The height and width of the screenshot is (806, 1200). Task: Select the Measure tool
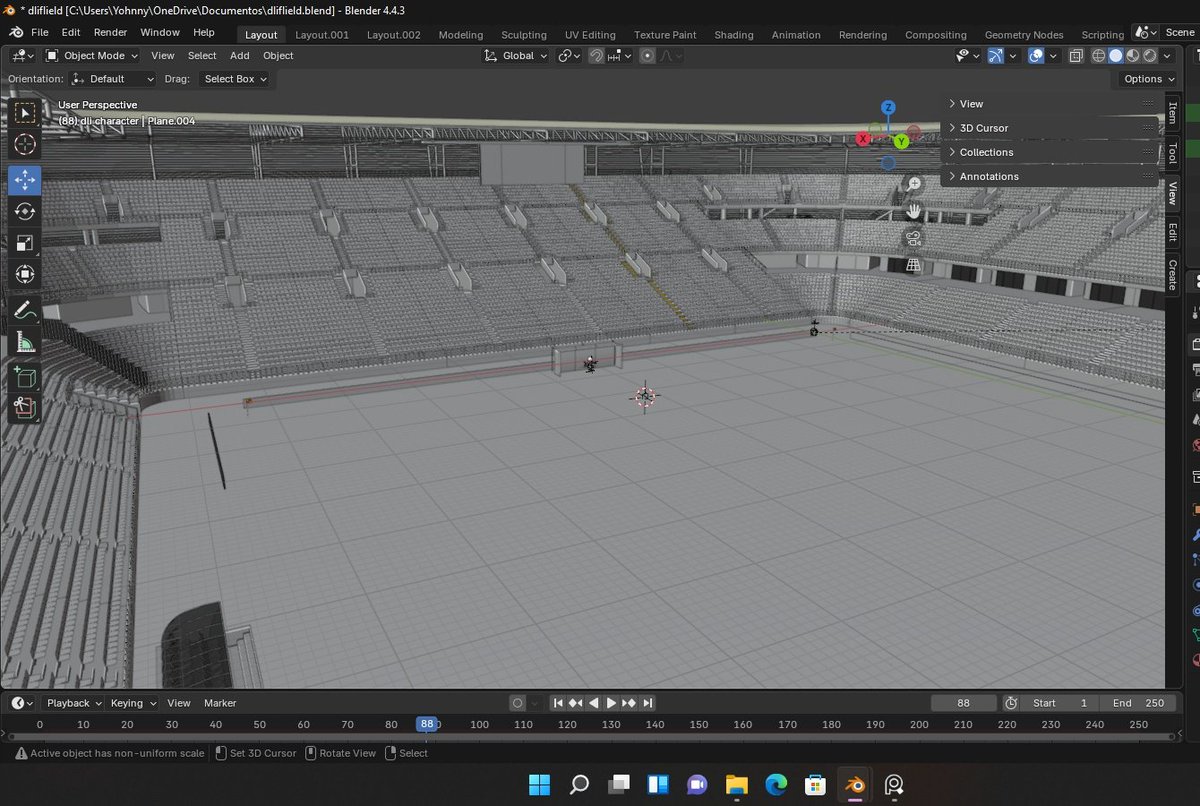click(x=25, y=342)
